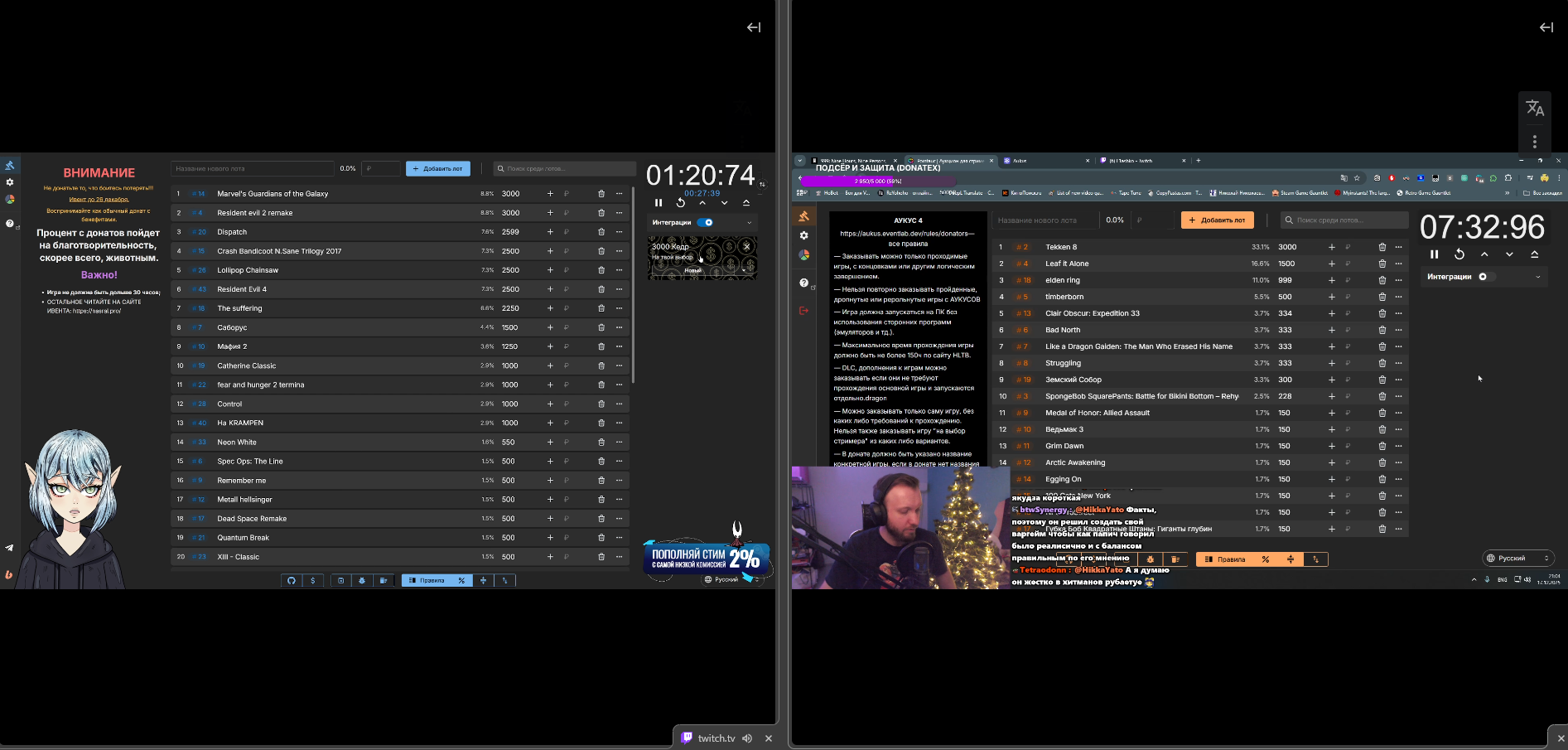
Task: Delete Marvel's Guardians of the Galaxy lot
Action: 601,194
